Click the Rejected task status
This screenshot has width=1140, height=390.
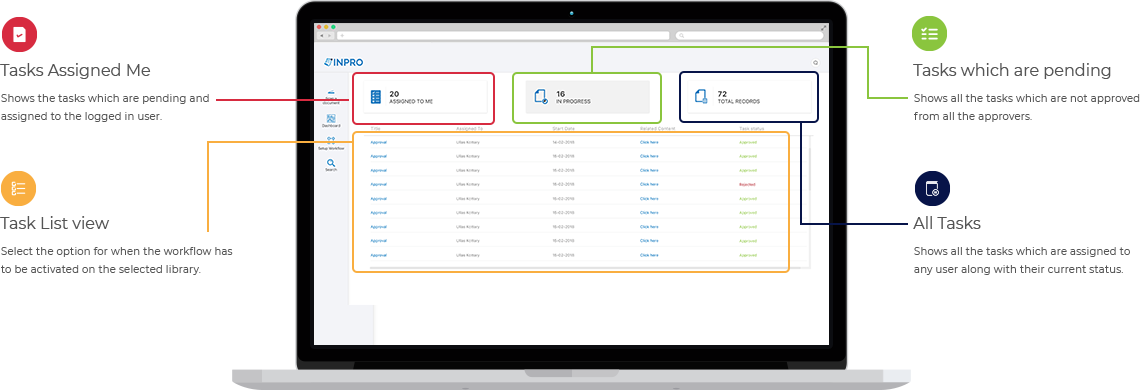747,184
